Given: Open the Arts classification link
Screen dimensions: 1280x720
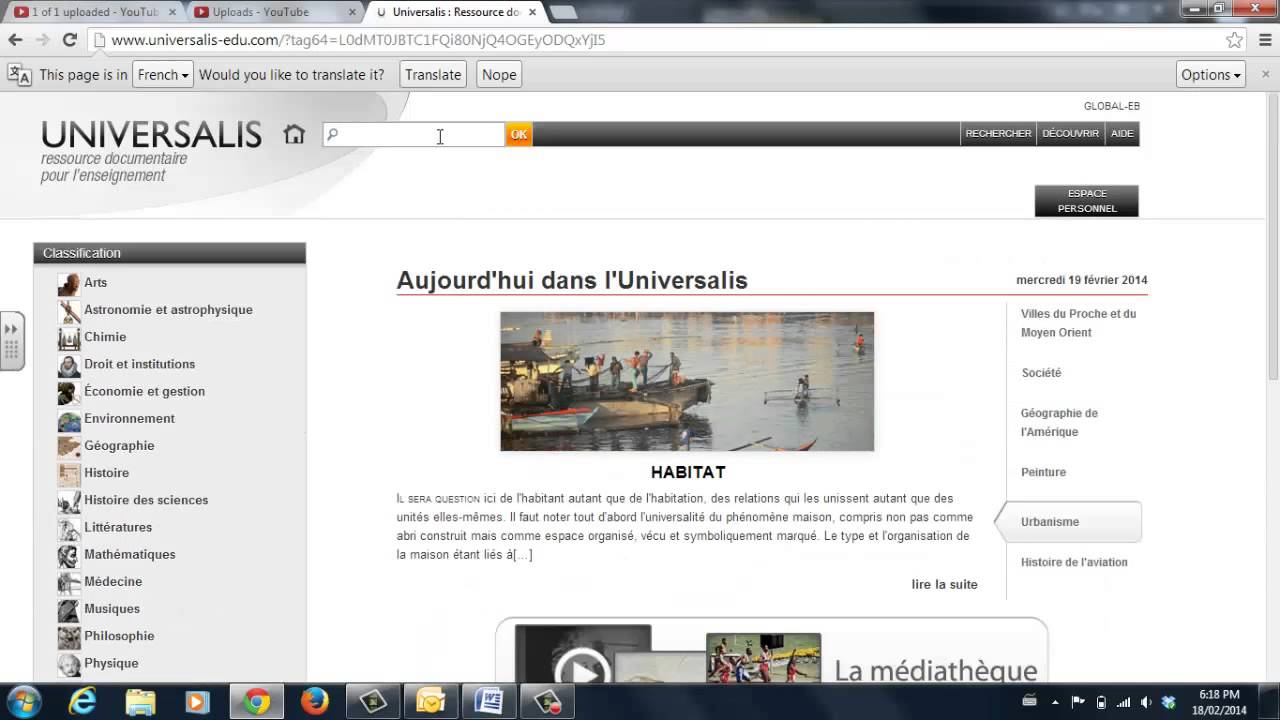Looking at the screenshot, I should point(95,283).
